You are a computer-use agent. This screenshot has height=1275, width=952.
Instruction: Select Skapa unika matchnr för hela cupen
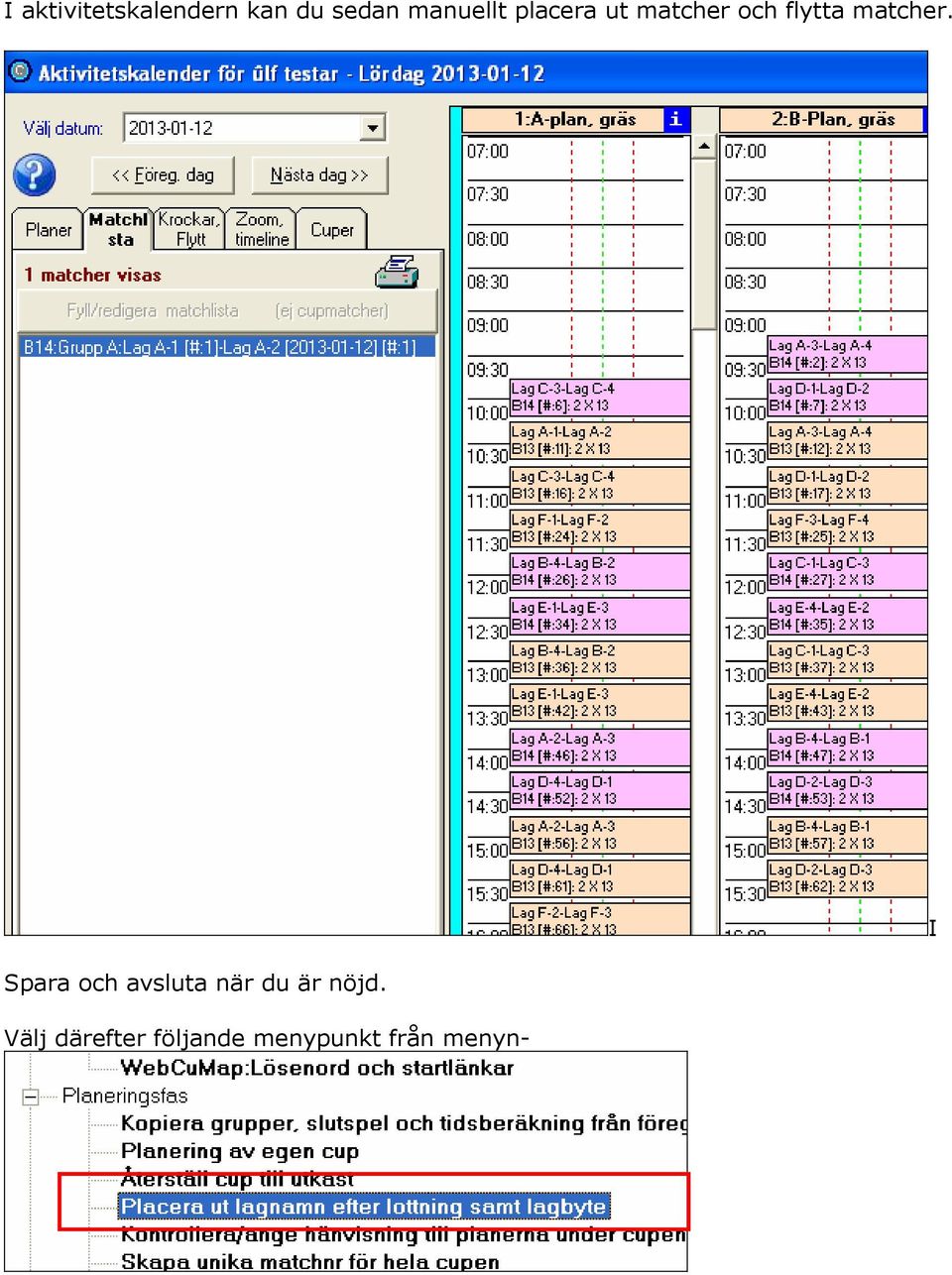click(310, 1261)
